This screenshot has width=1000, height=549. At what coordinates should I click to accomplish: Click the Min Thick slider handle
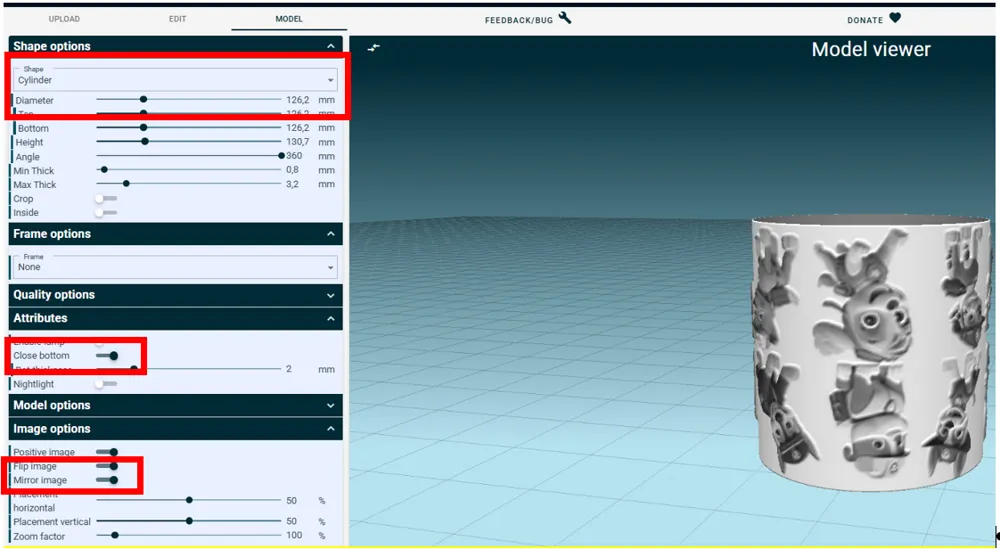105,170
